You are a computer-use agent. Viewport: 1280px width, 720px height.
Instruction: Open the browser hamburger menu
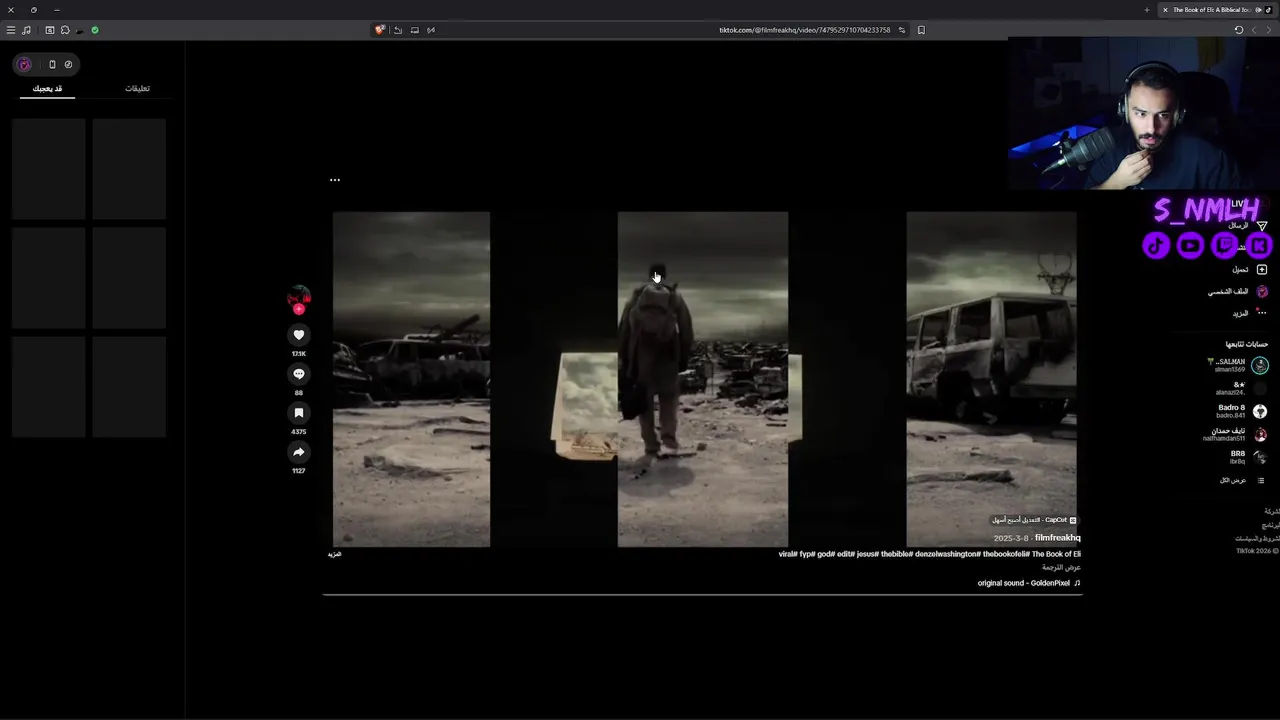coord(11,30)
